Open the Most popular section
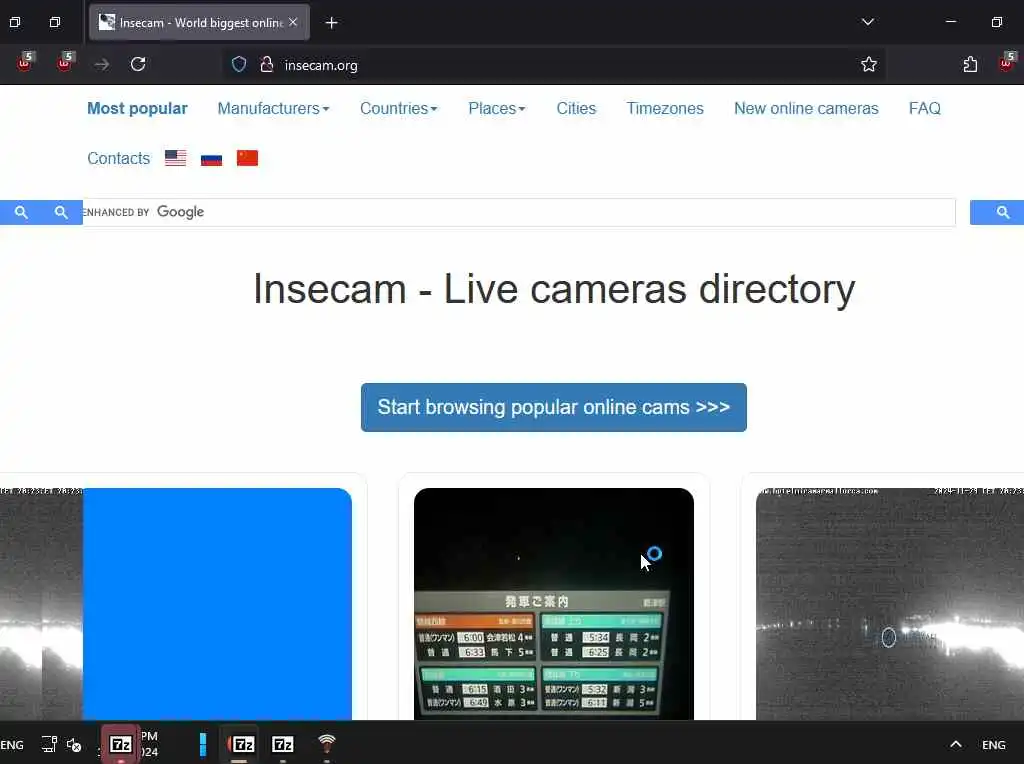The image size is (1024, 764). [137, 108]
